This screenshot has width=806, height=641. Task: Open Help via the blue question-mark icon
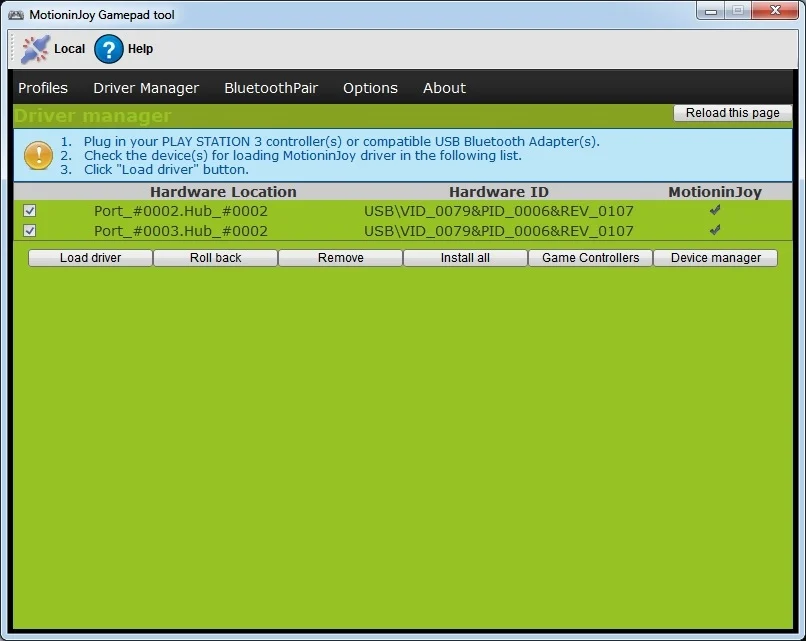pyautogui.click(x=108, y=49)
